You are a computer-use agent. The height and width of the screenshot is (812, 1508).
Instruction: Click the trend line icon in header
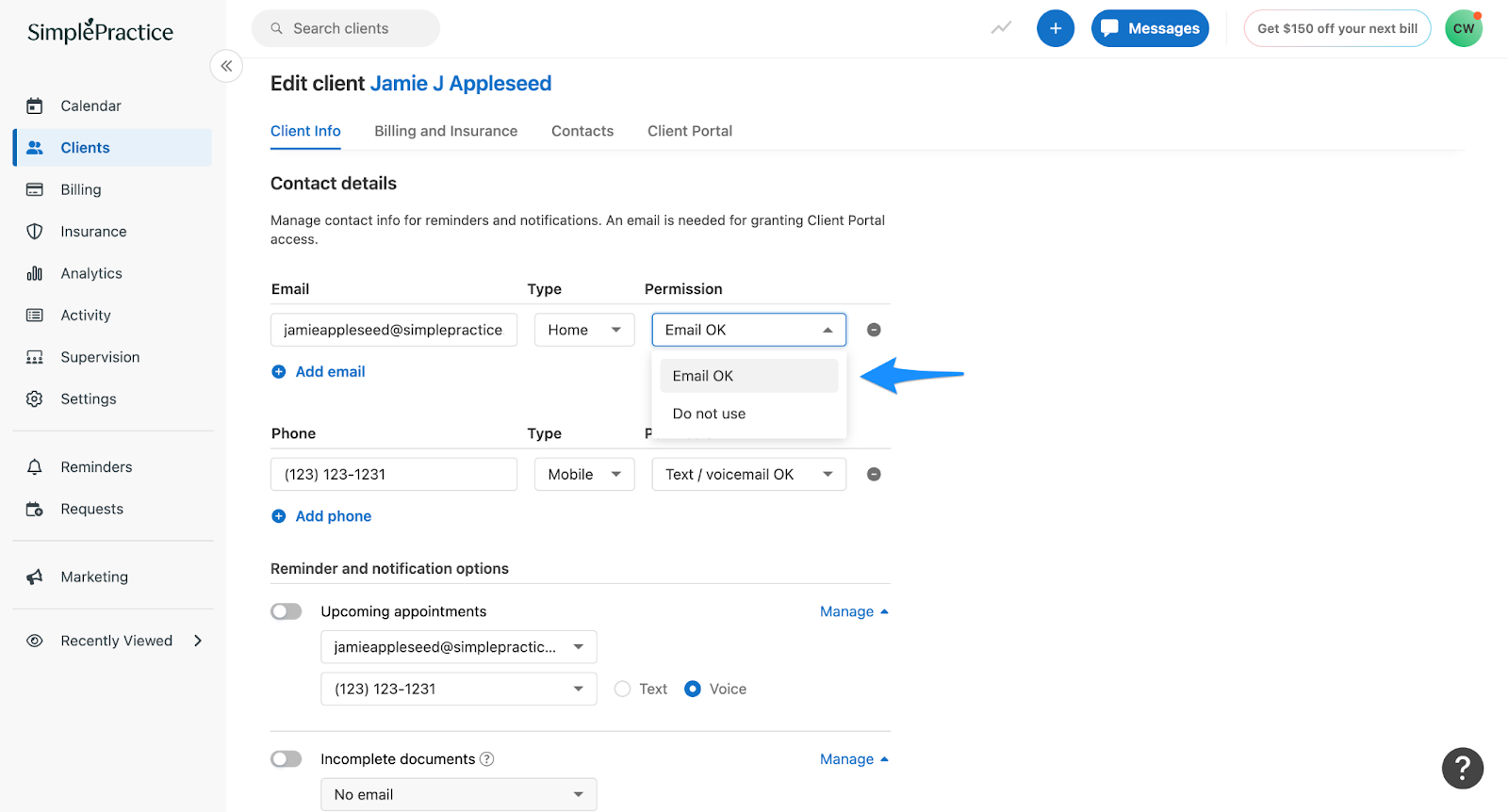pyautogui.click(x=1001, y=28)
